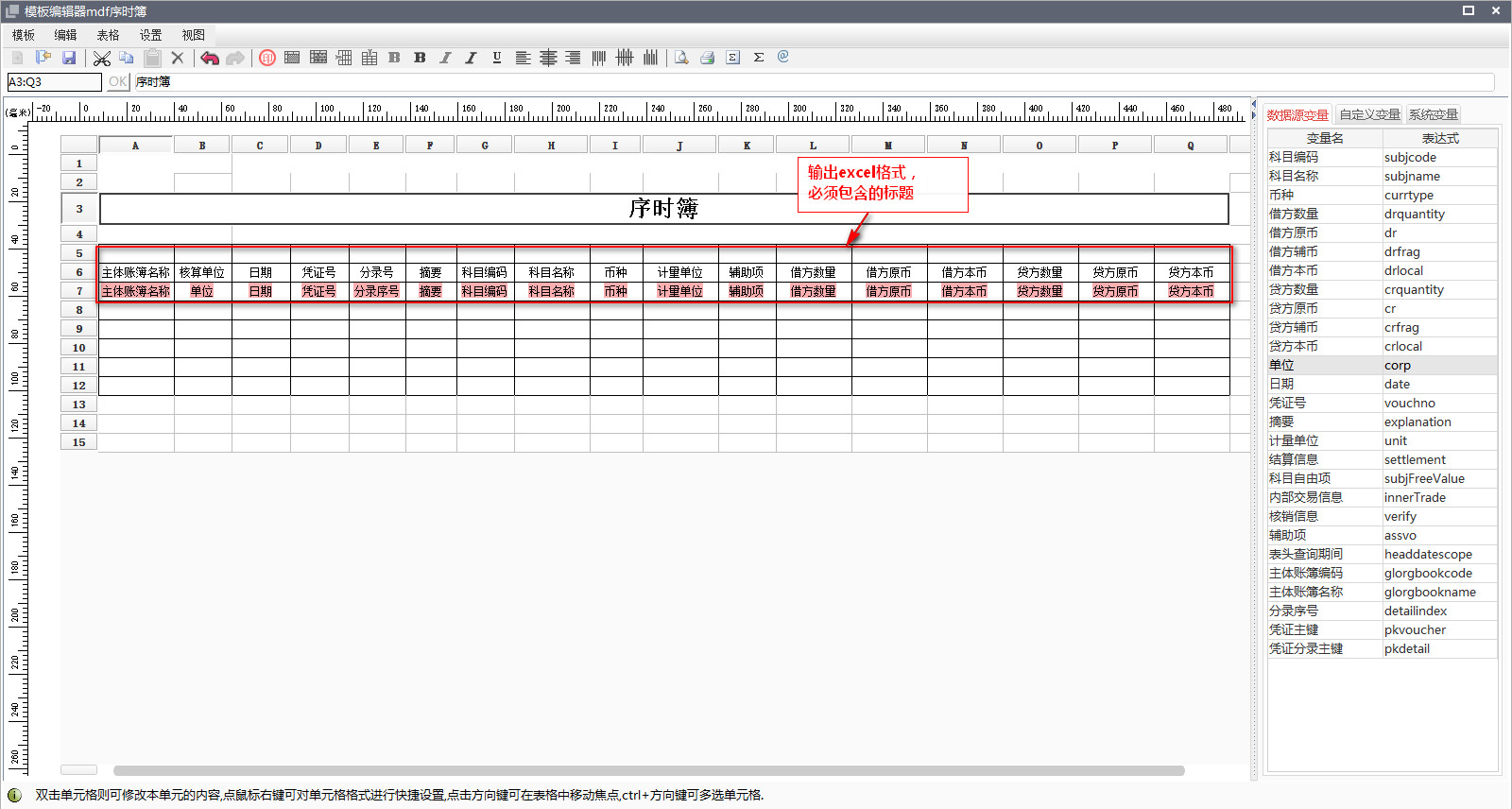Click the cut scissors icon
This screenshot has height=809, width=1512.
tap(102, 59)
